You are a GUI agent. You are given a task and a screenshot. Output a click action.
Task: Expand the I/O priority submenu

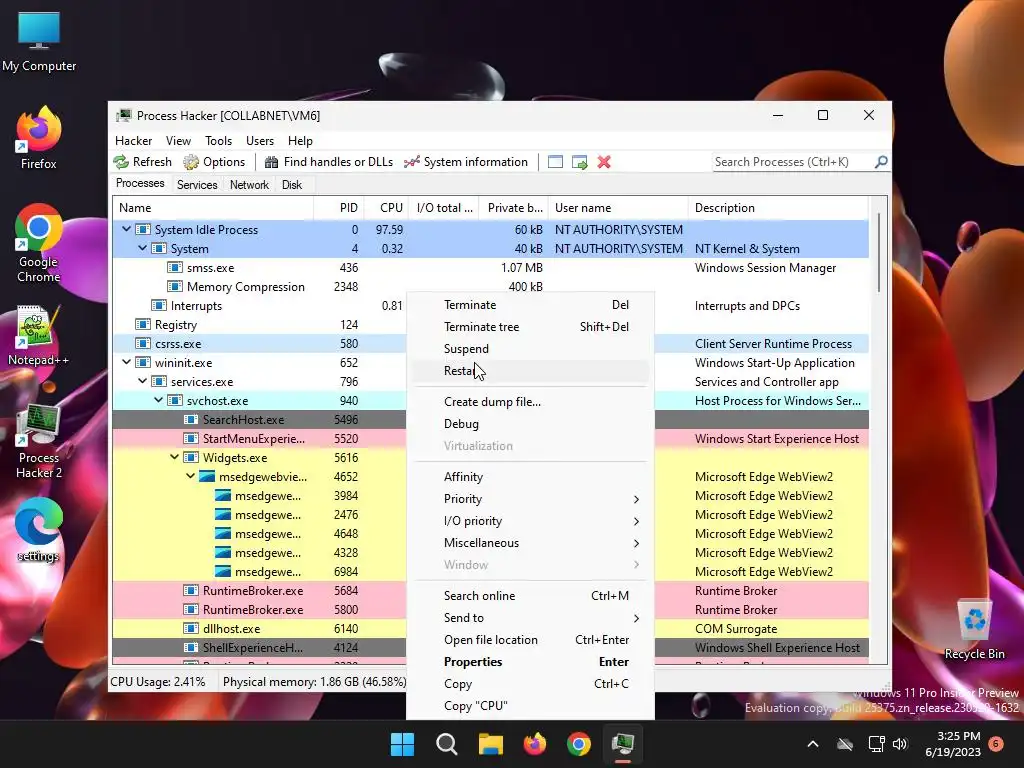tap(530, 521)
